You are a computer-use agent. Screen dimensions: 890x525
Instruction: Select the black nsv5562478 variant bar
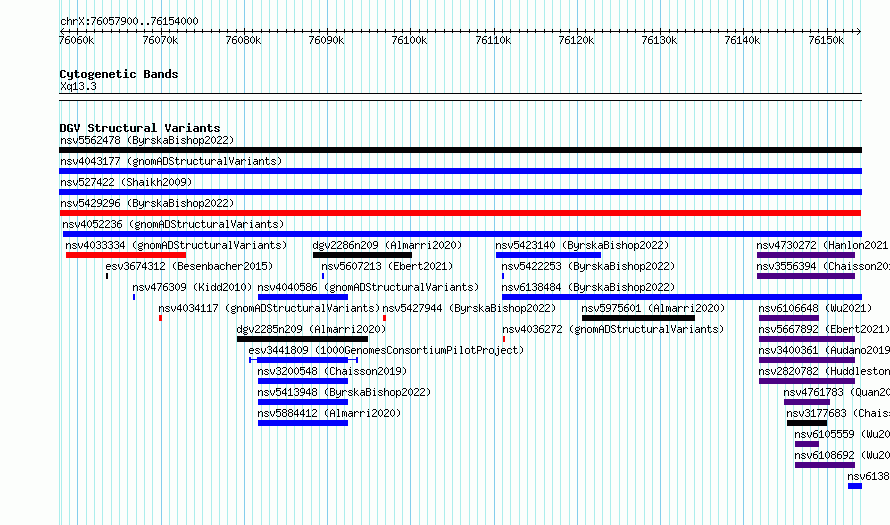pyautogui.click(x=460, y=150)
